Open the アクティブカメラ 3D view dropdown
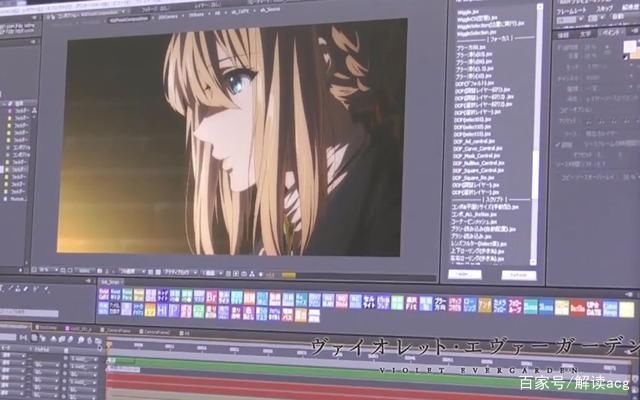Image resolution: width=640 pixels, height=400 pixels. pos(180,272)
